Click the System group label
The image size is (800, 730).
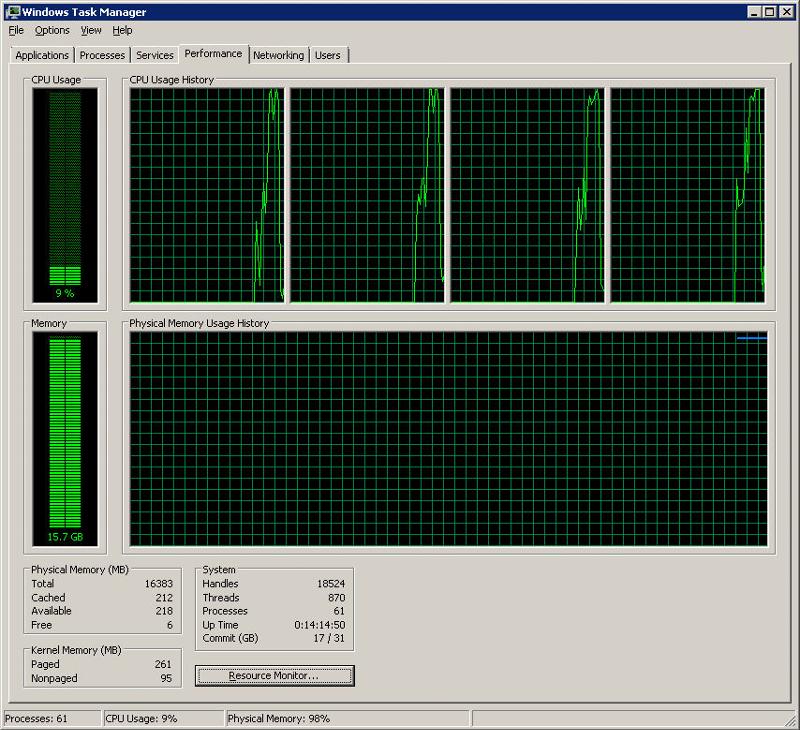pos(219,570)
